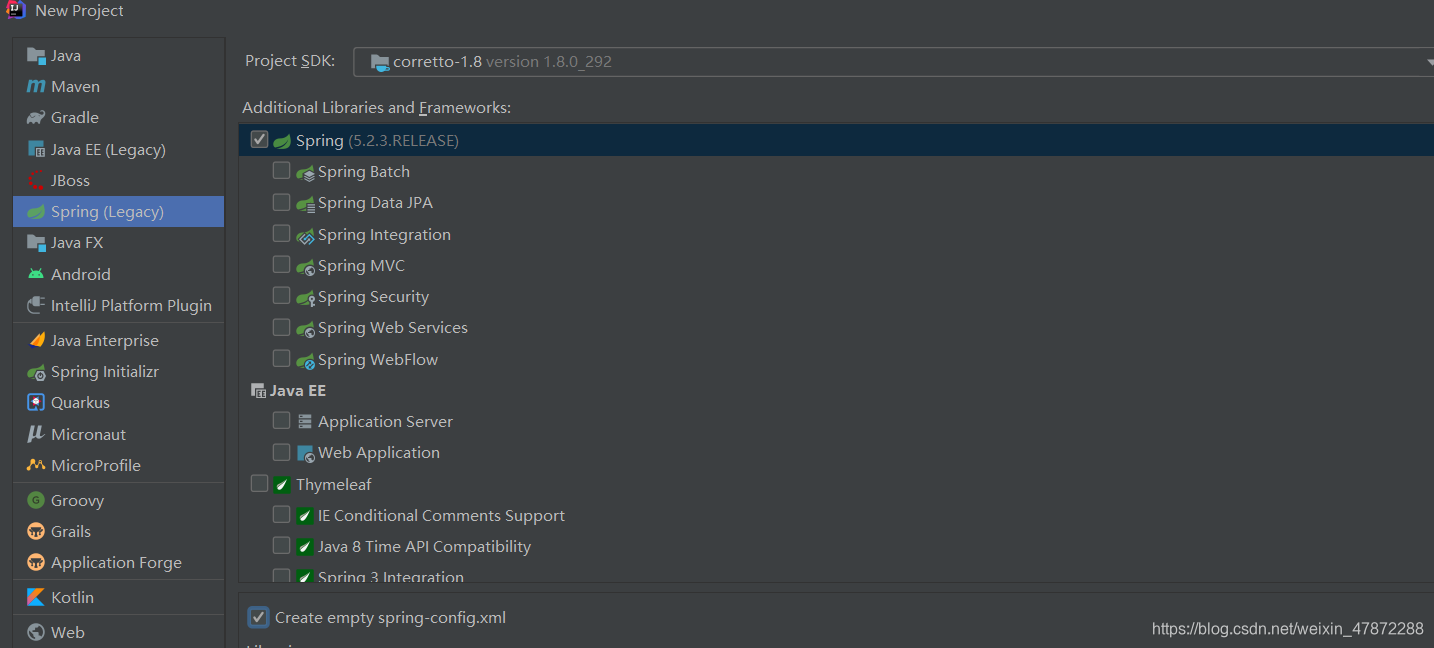
Task: Click the Grails icon
Action: [36, 532]
